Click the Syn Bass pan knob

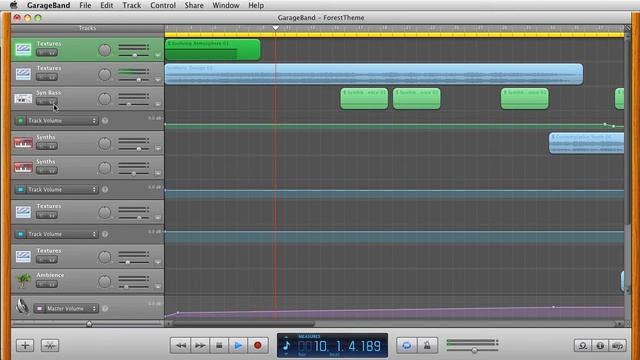[x=105, y=99]
